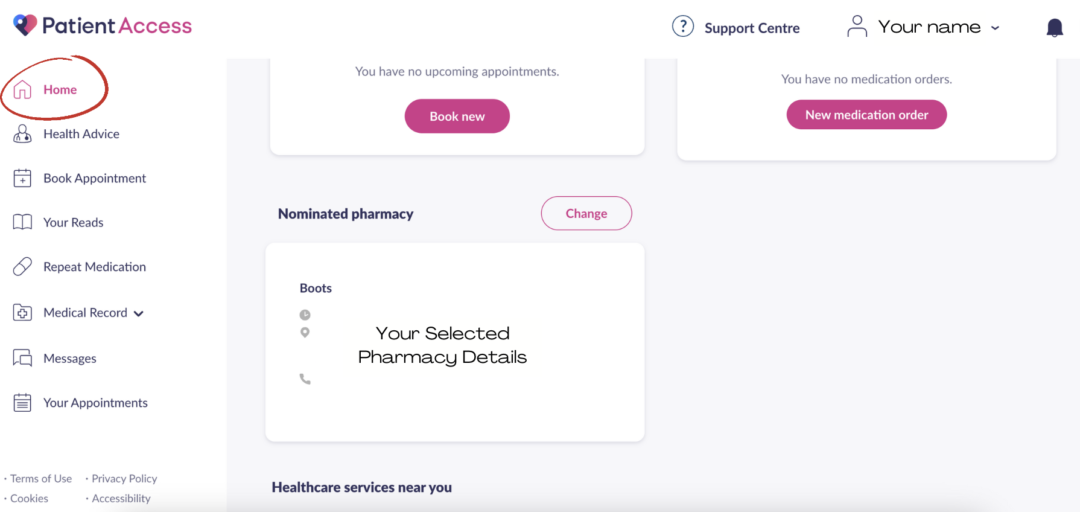Viewport: 1080px width, 512px height.
Task: Open Repeat Medication from sidebar
Action: pos(94,267)
